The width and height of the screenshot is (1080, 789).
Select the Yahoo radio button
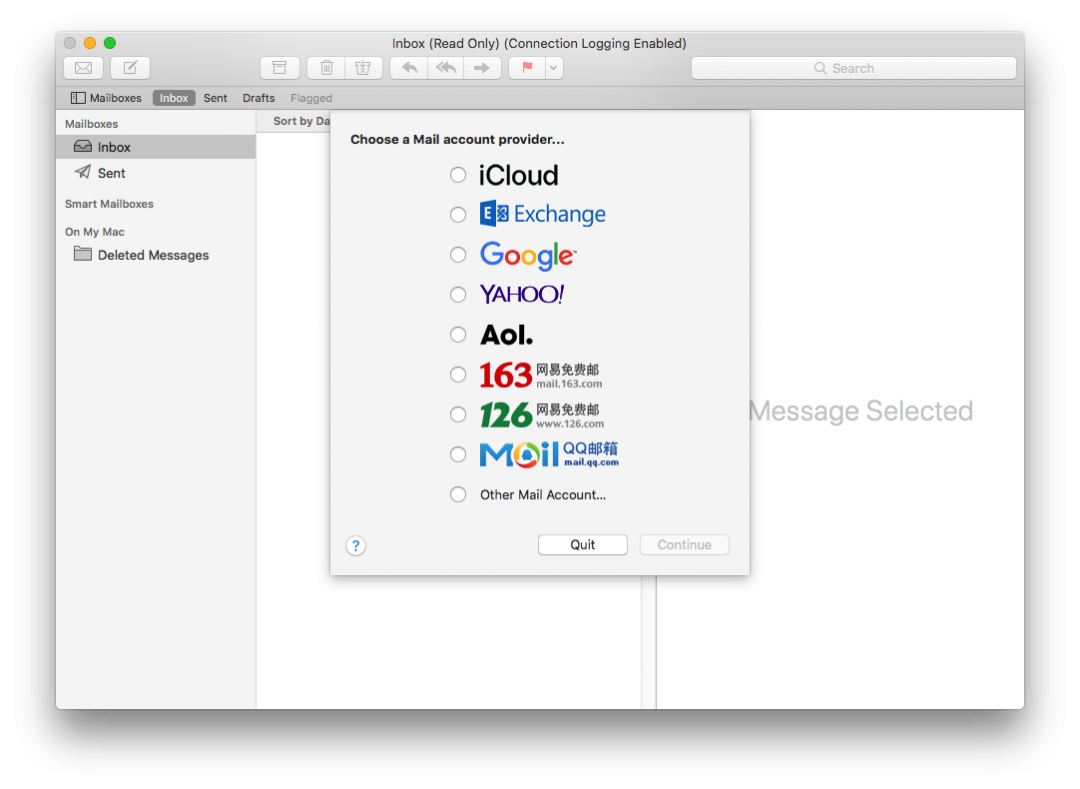click(458, 295)
